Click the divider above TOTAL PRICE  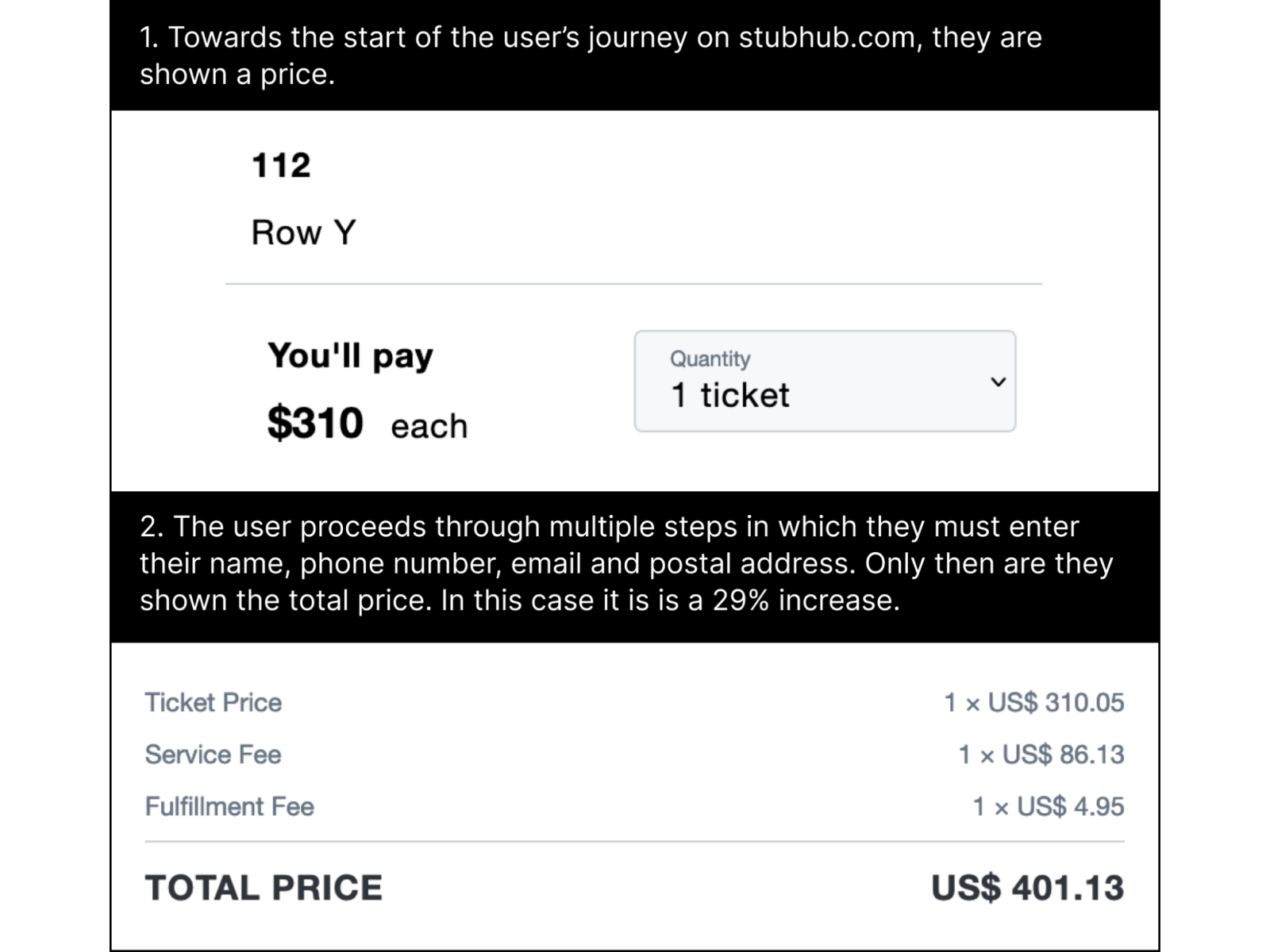point(633,841)
